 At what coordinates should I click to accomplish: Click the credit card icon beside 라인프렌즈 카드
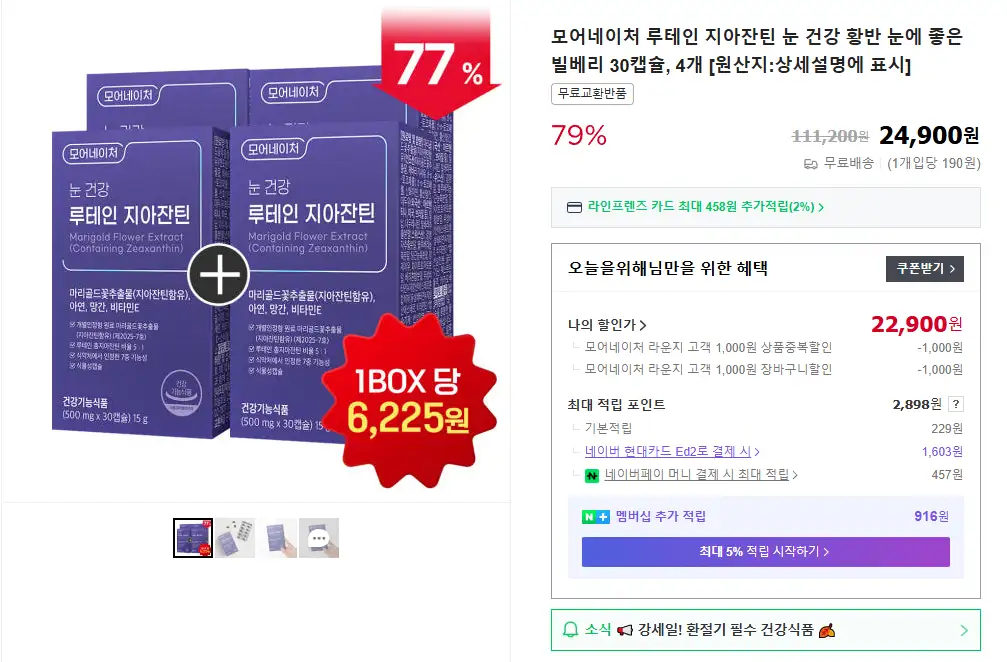[574, 207]
